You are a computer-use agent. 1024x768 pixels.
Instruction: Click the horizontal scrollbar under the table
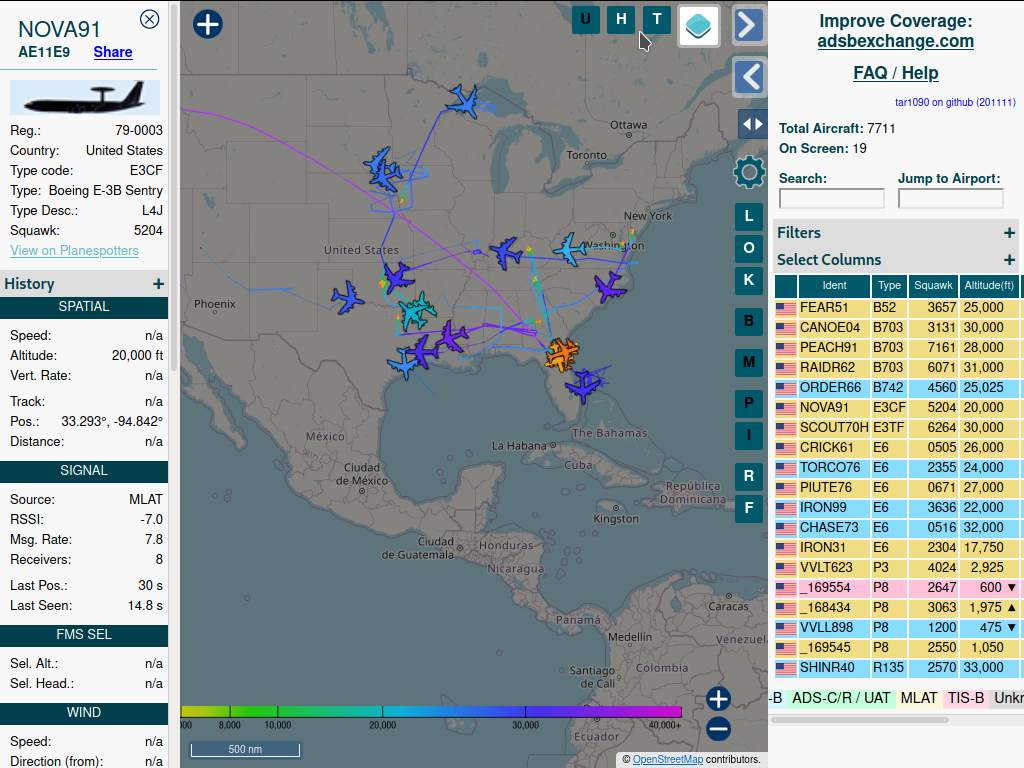coord(859,720)
